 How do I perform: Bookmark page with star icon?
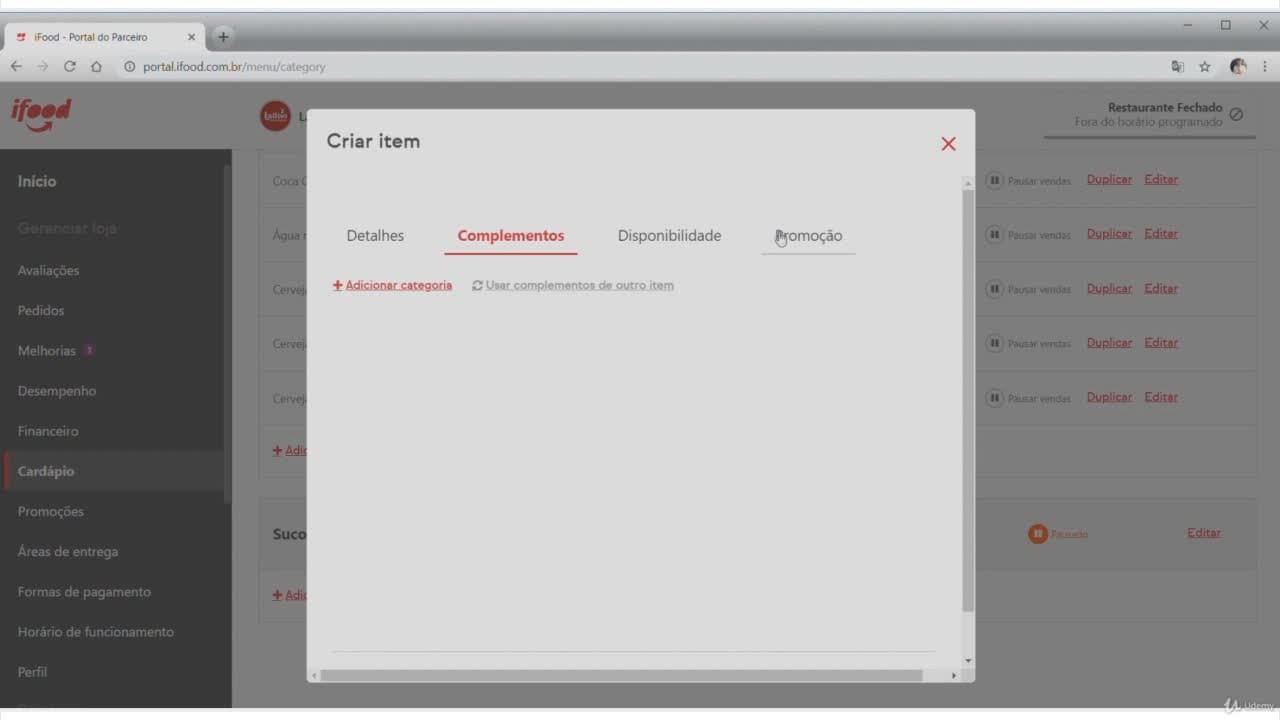click(1205, 67)
